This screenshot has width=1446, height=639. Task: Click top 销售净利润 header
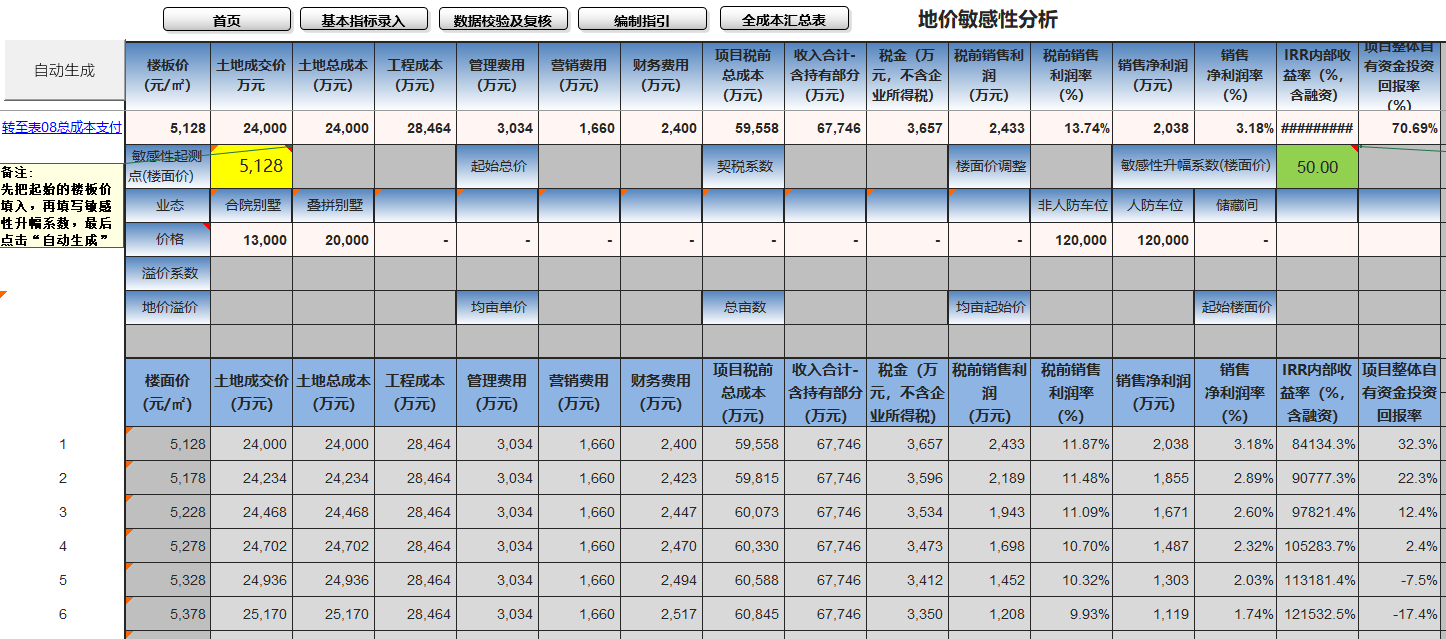click(1153, 75)
